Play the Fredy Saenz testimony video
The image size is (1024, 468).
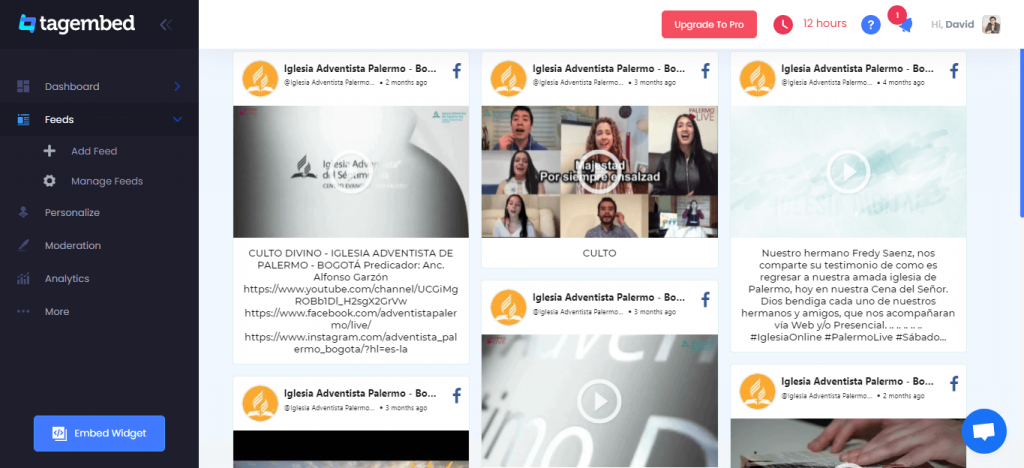click(848, 172)
